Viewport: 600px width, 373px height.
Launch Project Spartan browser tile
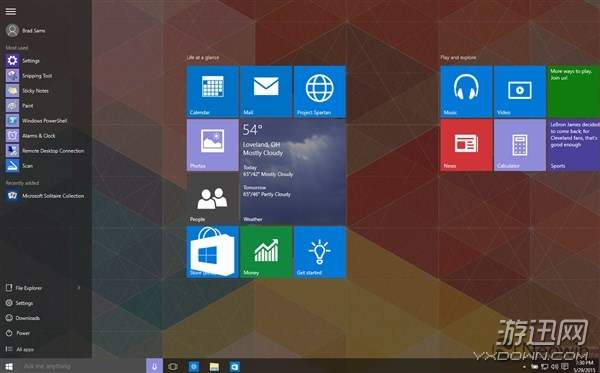click(x=320, y=91)
